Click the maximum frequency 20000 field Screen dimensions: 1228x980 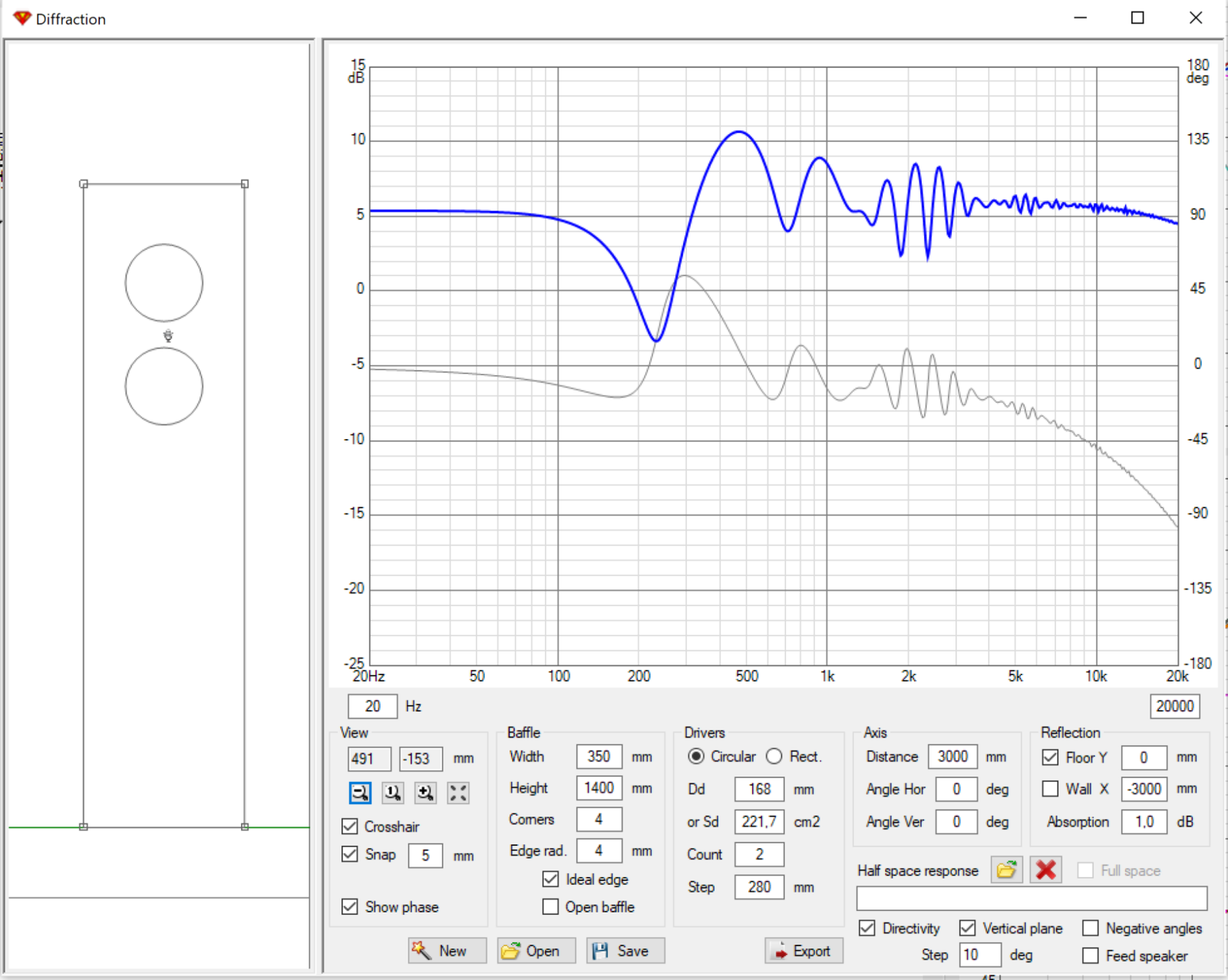click(x=1175, y=706)
